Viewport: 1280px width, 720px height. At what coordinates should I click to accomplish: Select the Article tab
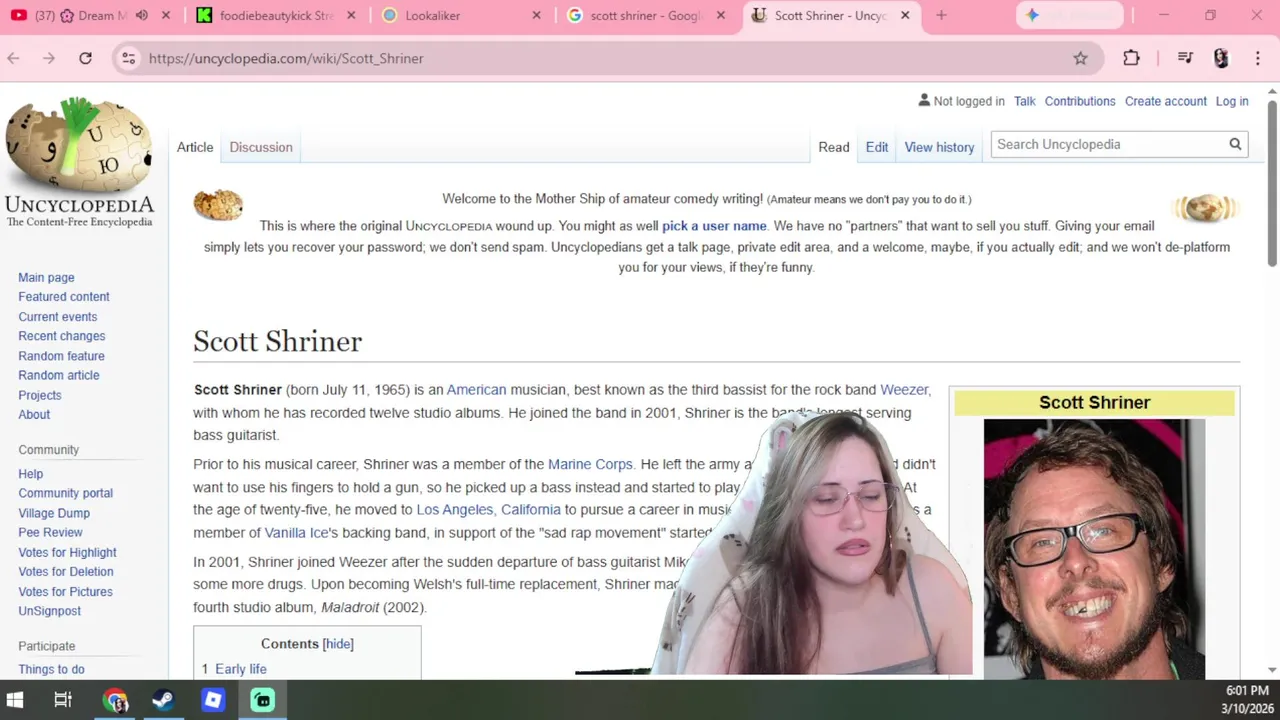pos(195,147)
